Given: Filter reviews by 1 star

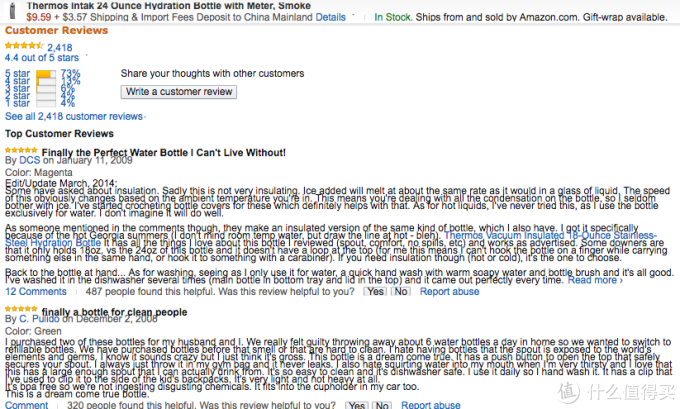Looking at the screenshot, I should pos(17,103).
